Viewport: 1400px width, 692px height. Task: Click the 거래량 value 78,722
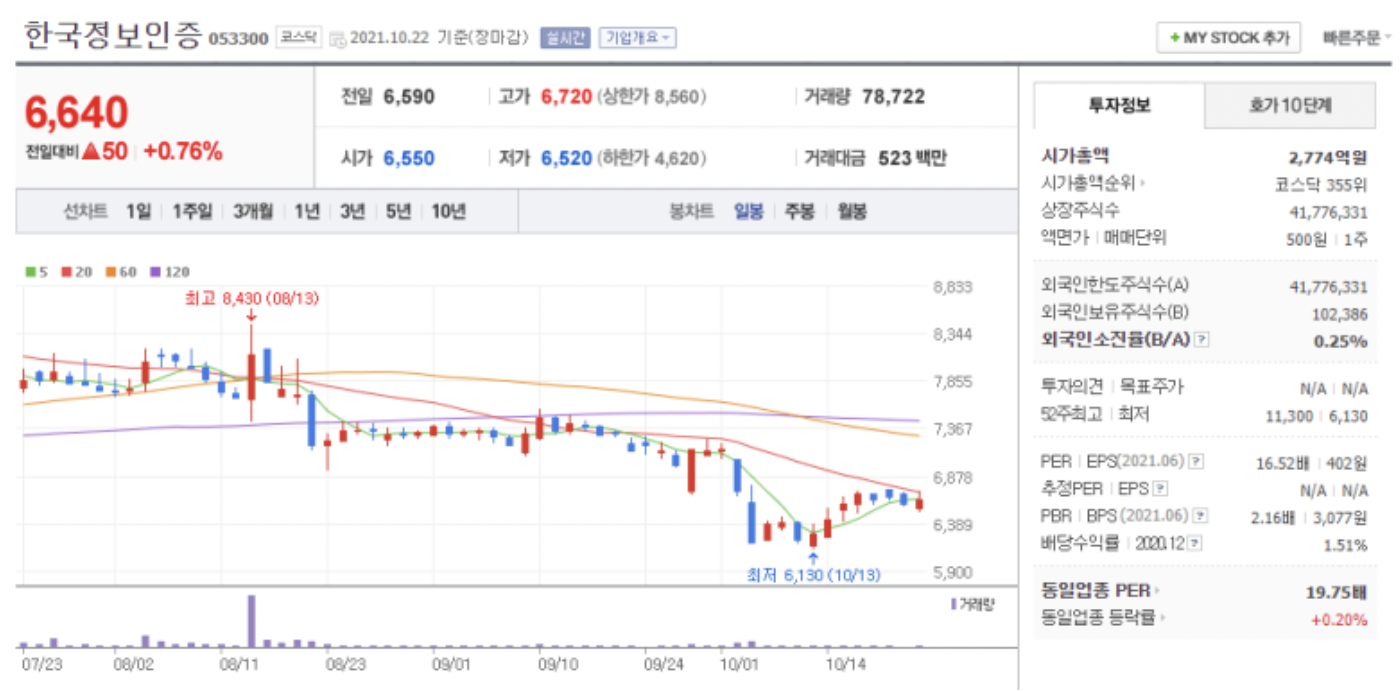click(893, 97)
